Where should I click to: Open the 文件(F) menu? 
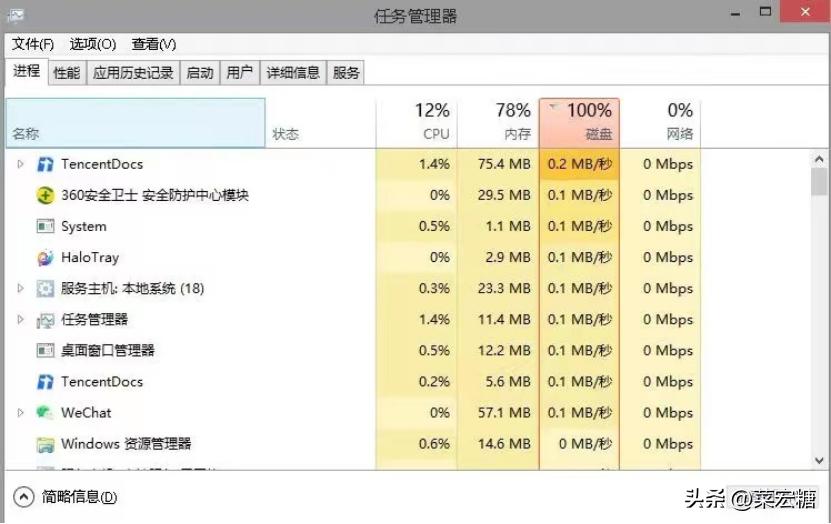coord(33,45)
